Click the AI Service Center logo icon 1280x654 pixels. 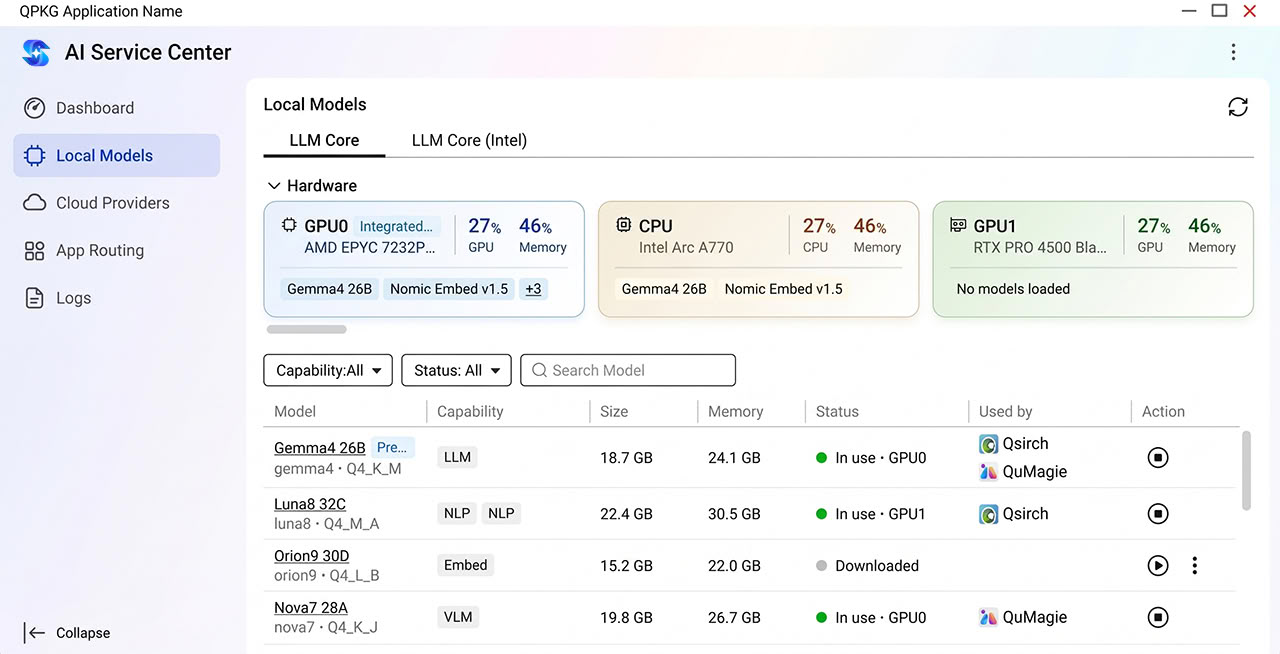(x=36, y=53)
